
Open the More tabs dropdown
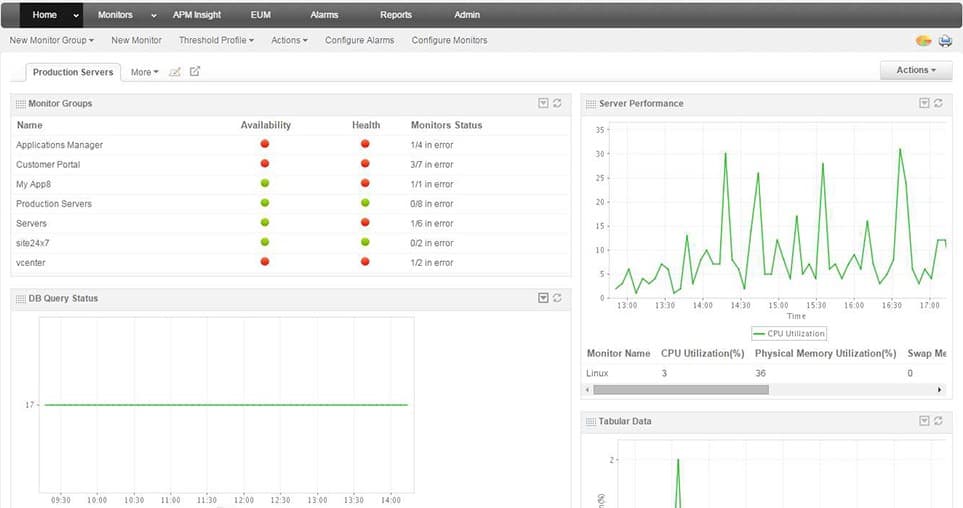click(144, 72)
